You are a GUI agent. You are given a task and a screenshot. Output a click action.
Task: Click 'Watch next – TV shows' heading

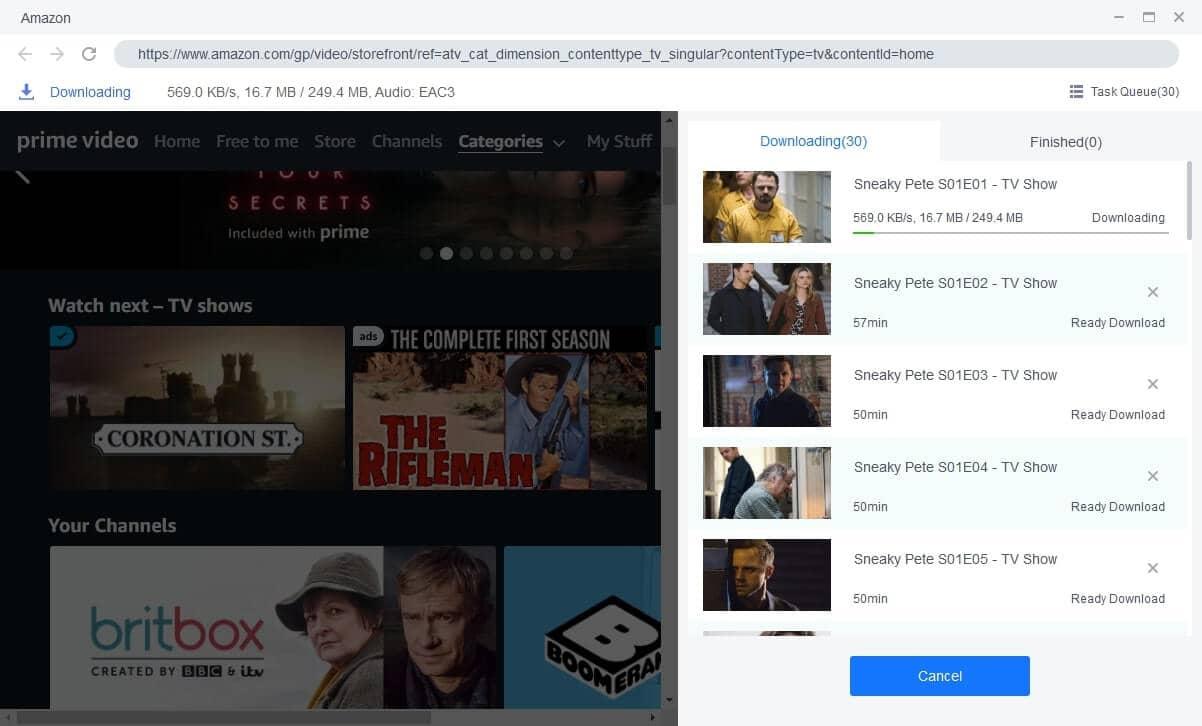[150, 306]
